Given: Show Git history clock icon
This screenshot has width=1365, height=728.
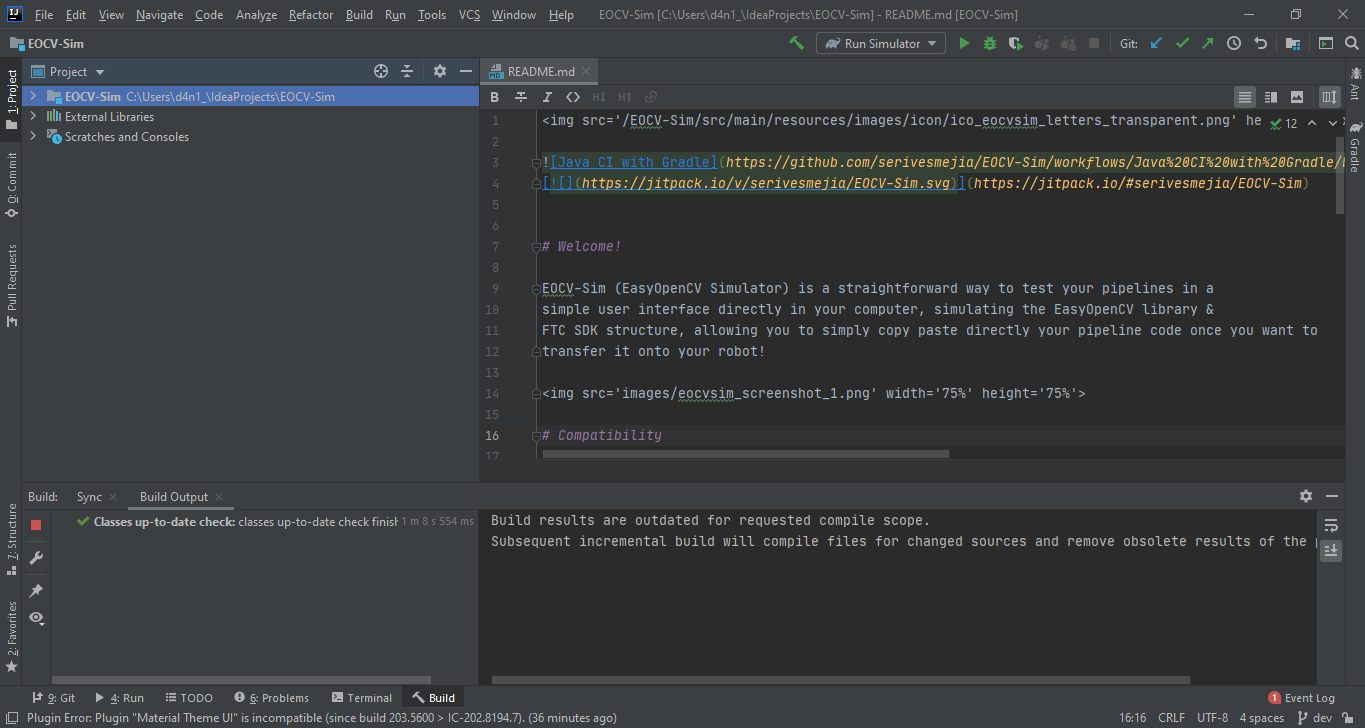Looking at the screenshot, I should 1234,43.
